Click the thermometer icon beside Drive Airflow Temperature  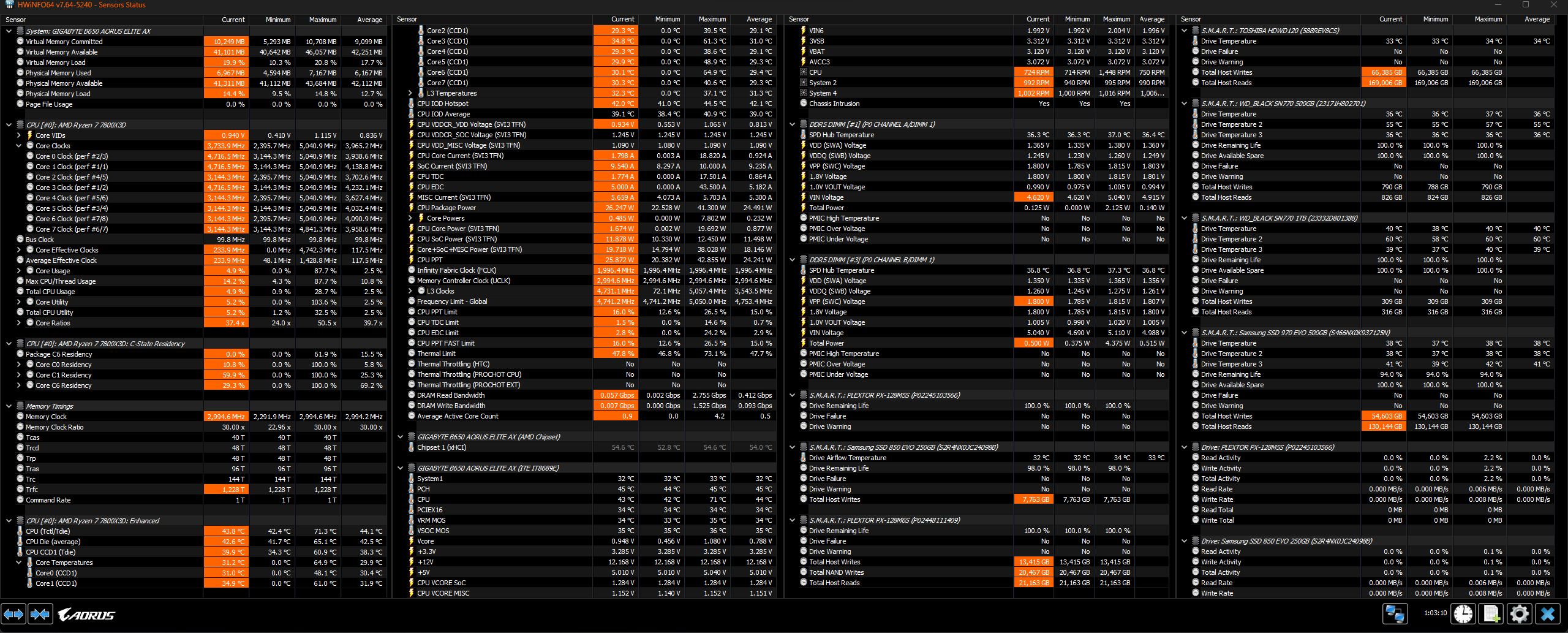(x=804, y=458)
